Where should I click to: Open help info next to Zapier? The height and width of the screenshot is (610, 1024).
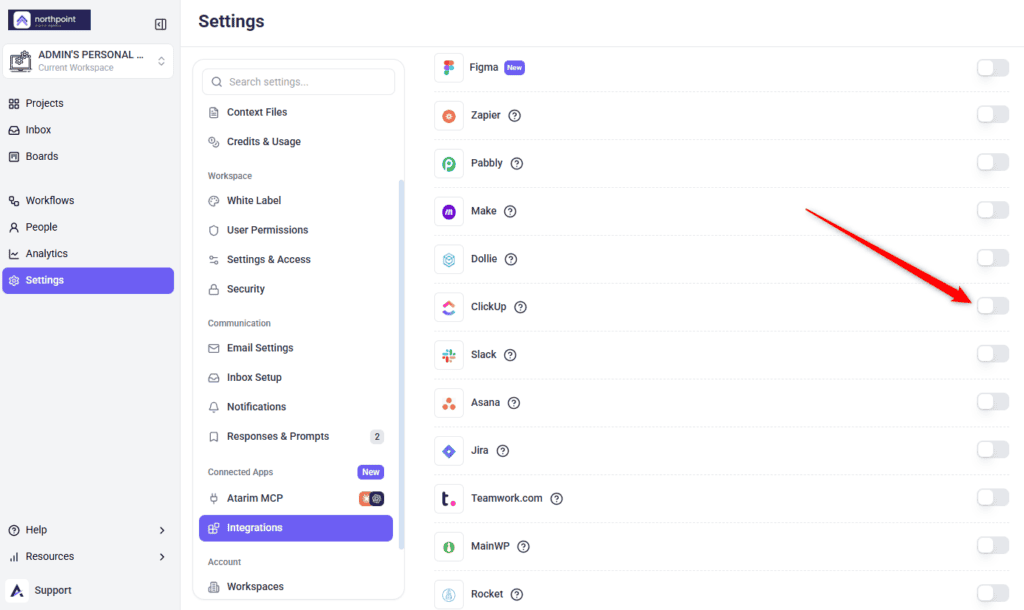[515, 116]
